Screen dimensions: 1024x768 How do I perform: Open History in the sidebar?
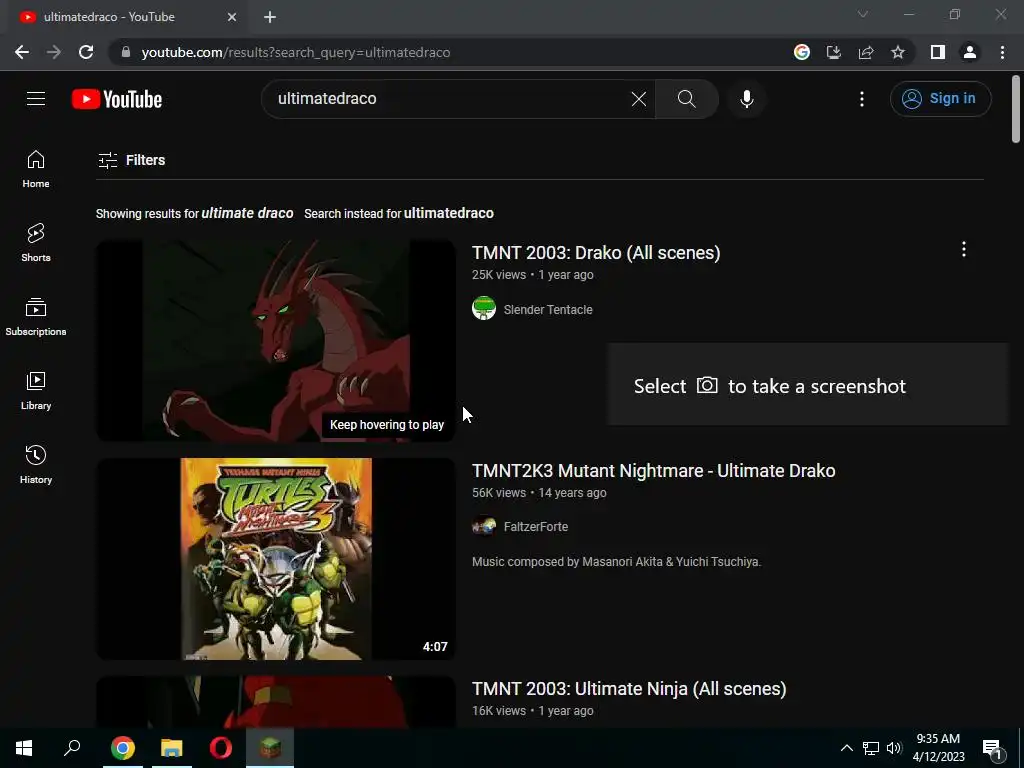click(x=36, y=464)
